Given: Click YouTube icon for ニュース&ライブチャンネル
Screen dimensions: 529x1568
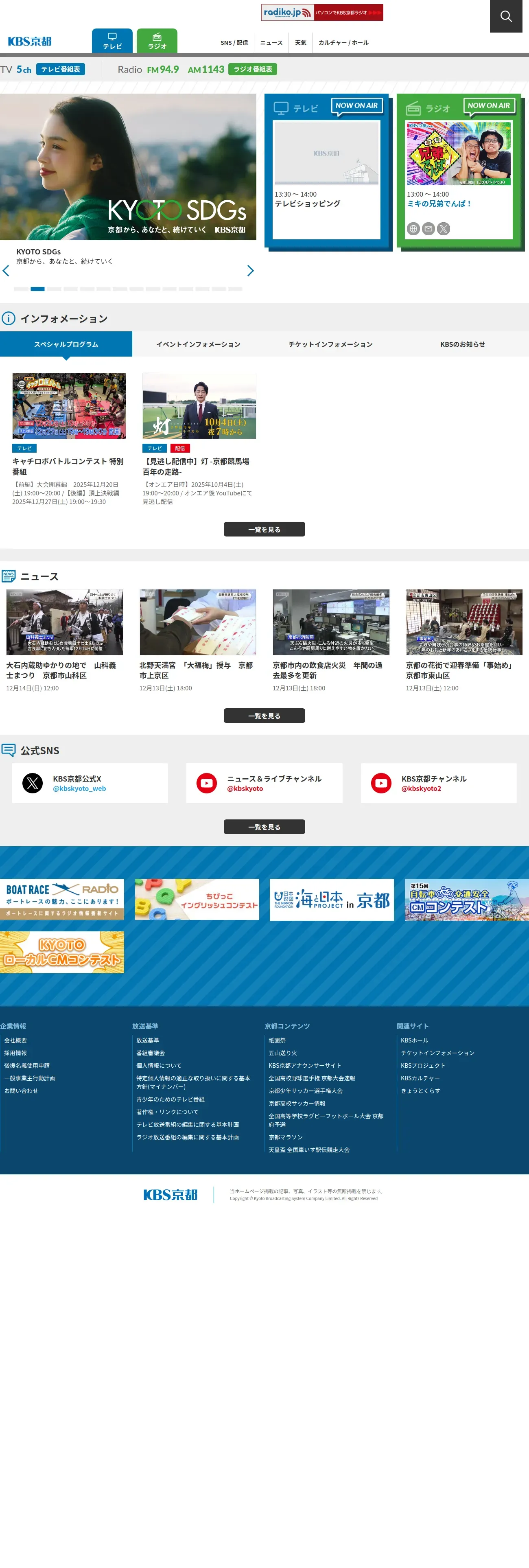Looking at the screenshot, I should click(x=207, y=783).
